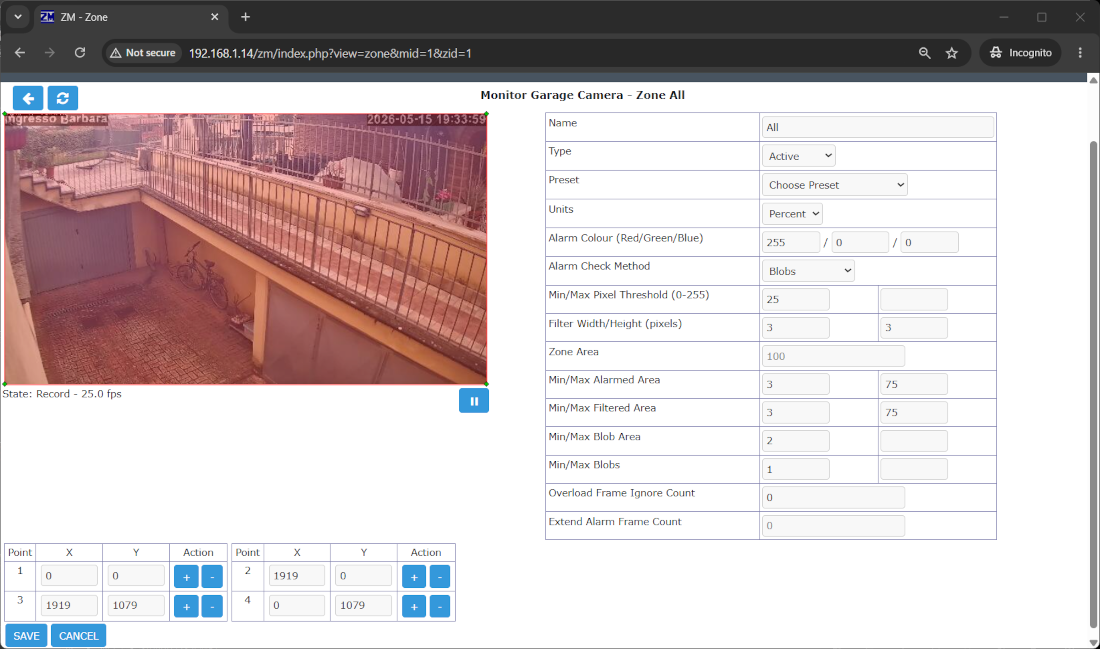
Task: Edit Point 3 Y coordinate 1079
Action: point(136,605)
